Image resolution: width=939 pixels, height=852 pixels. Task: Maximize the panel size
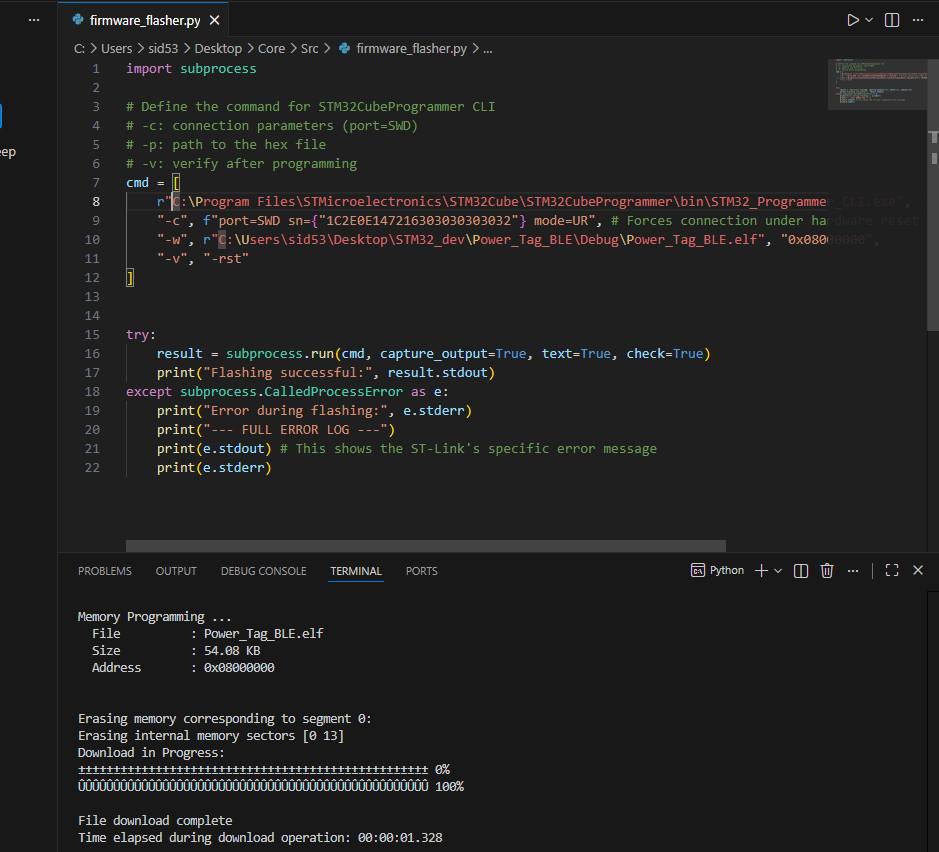tap(892, 571)
